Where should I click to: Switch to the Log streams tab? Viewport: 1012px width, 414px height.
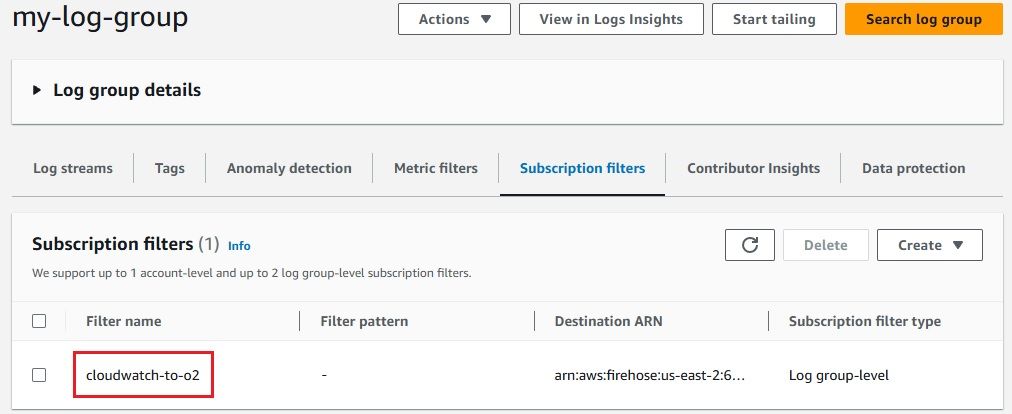coord(73,168)
